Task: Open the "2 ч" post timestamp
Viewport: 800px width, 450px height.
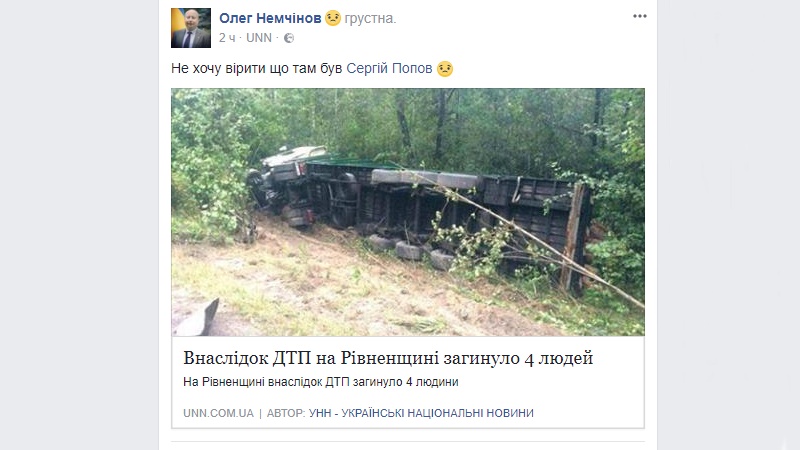Action: [227, 38]
